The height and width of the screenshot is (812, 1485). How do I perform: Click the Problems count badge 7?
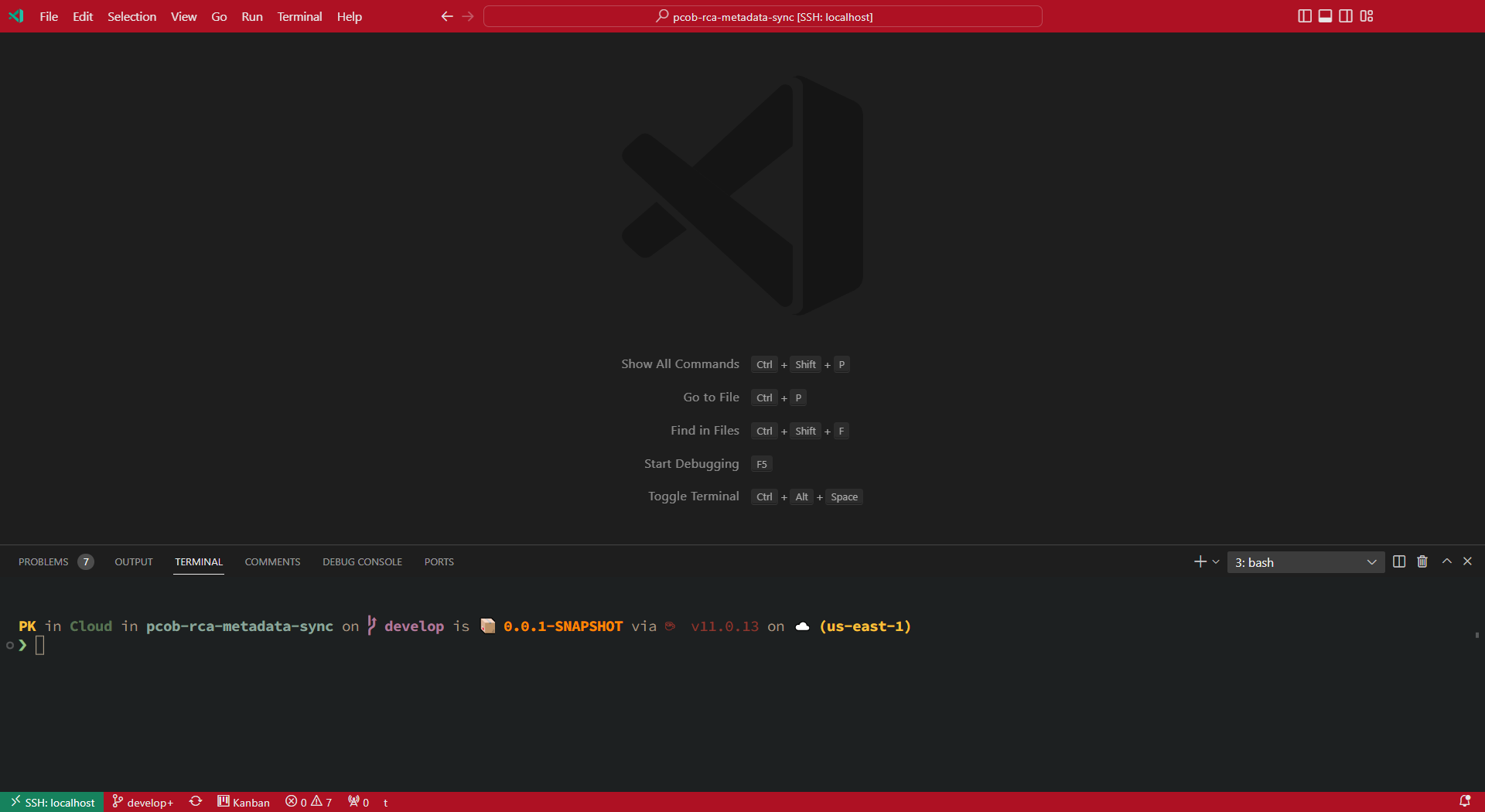[86, 562]
